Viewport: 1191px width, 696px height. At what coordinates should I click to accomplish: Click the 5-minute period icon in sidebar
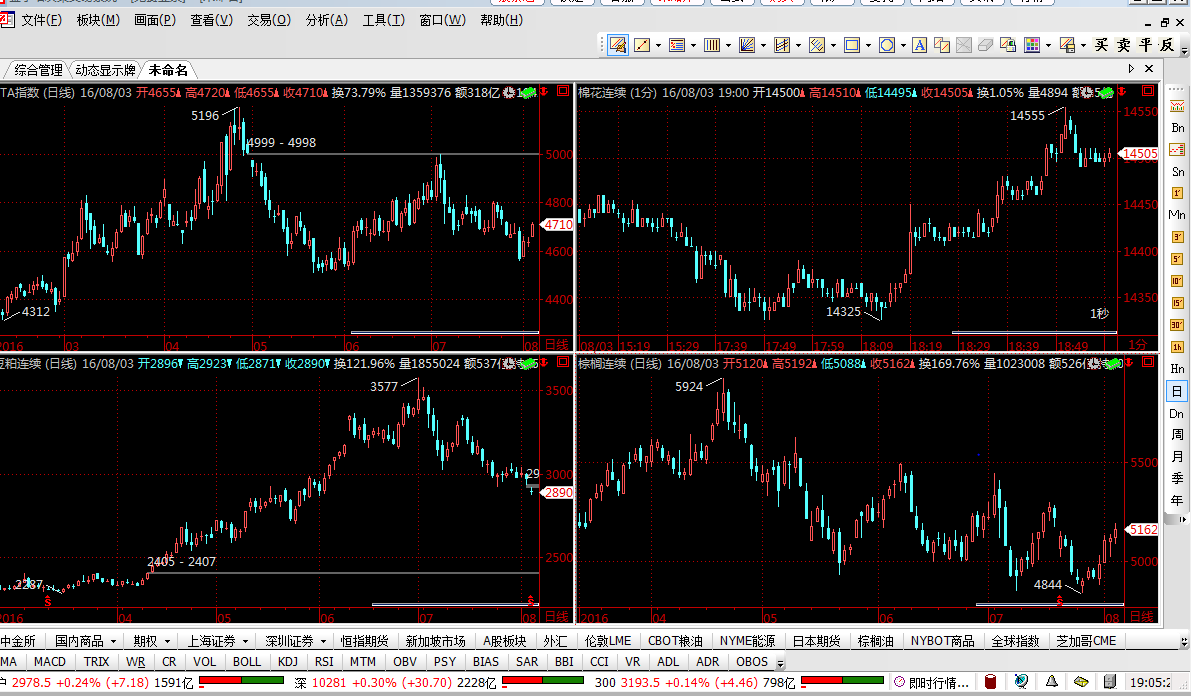[x=1177, y=258]
